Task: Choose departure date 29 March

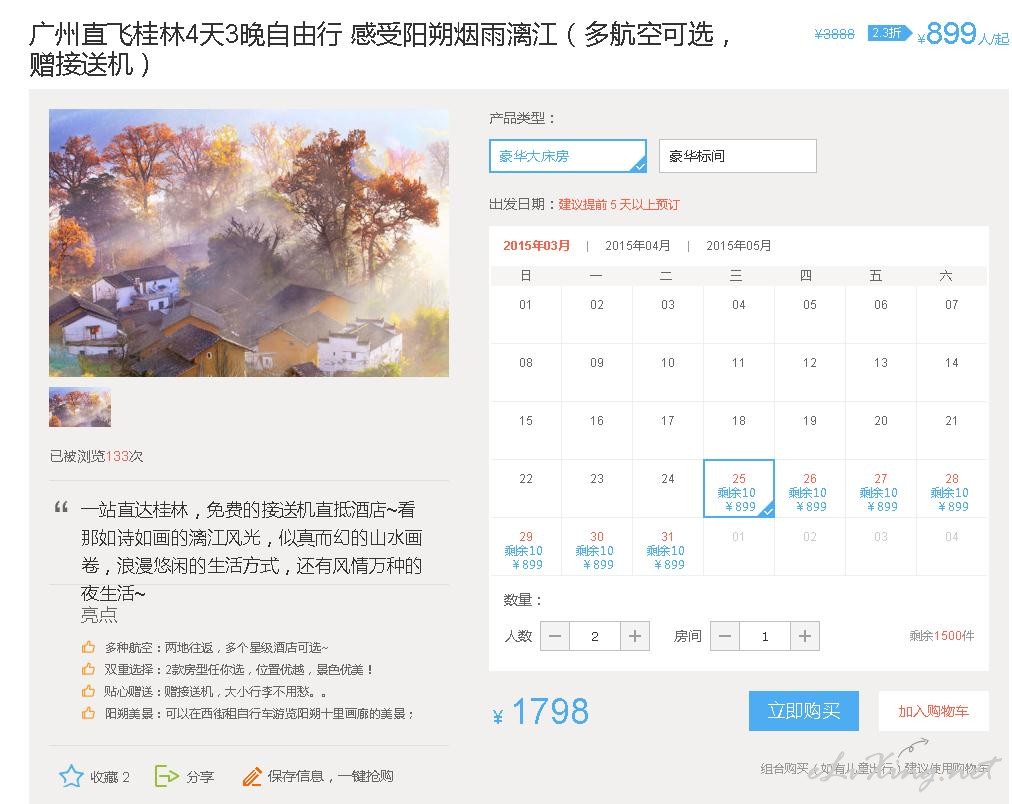Action: pyautogui.click(x=526, y=547)
